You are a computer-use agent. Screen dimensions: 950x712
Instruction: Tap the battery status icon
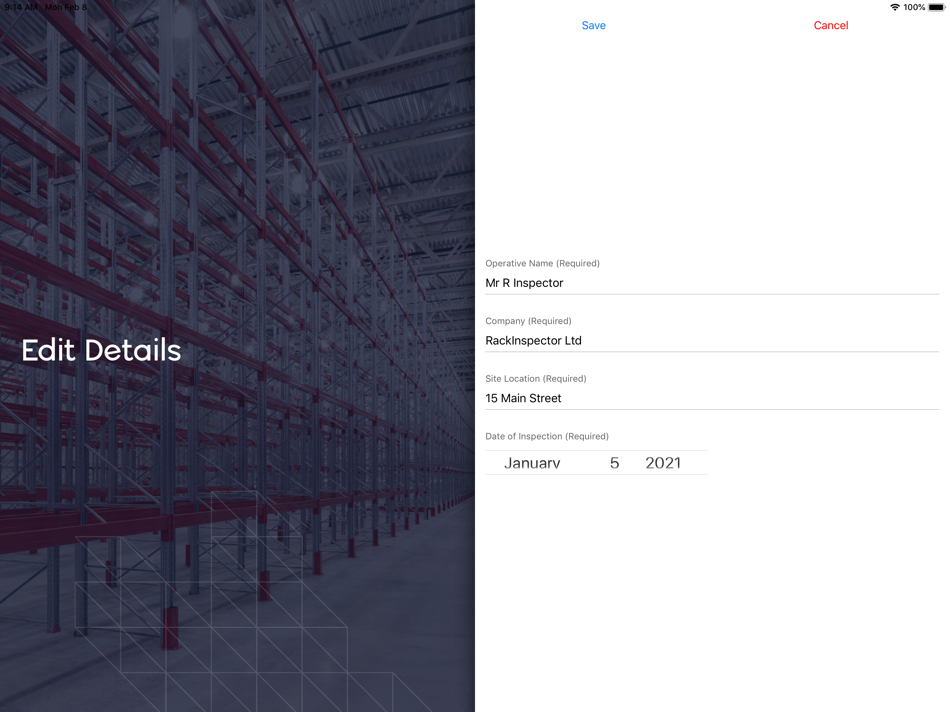click(937, 7)
